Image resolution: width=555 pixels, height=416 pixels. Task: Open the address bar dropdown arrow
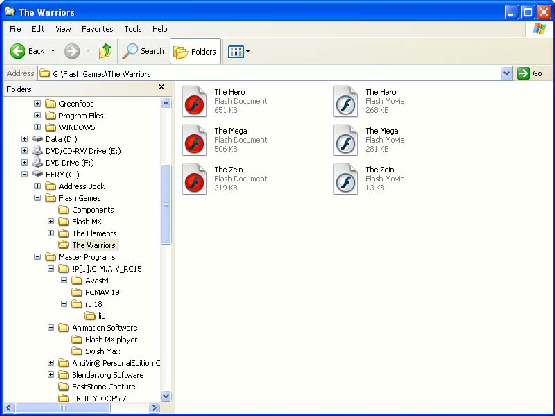coord(507,74)
